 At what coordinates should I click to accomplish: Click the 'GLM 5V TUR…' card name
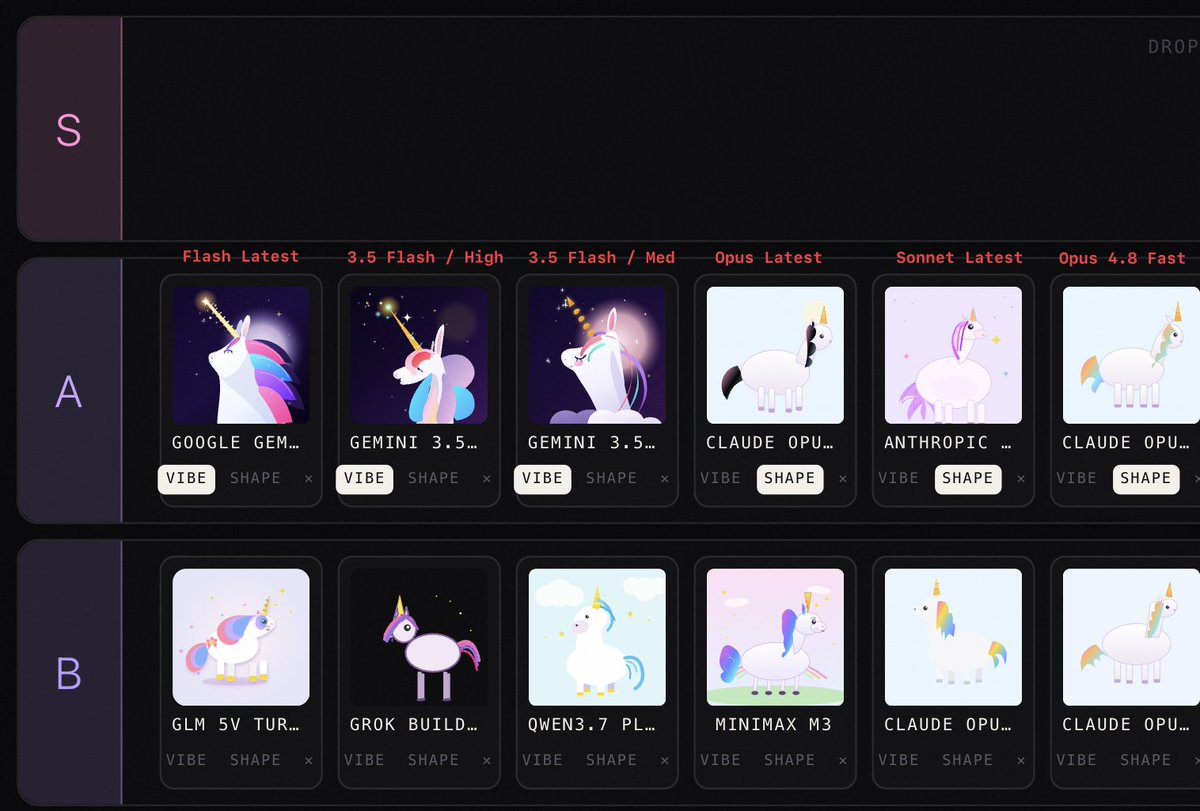pyautogui.click(x=235, y=725)
